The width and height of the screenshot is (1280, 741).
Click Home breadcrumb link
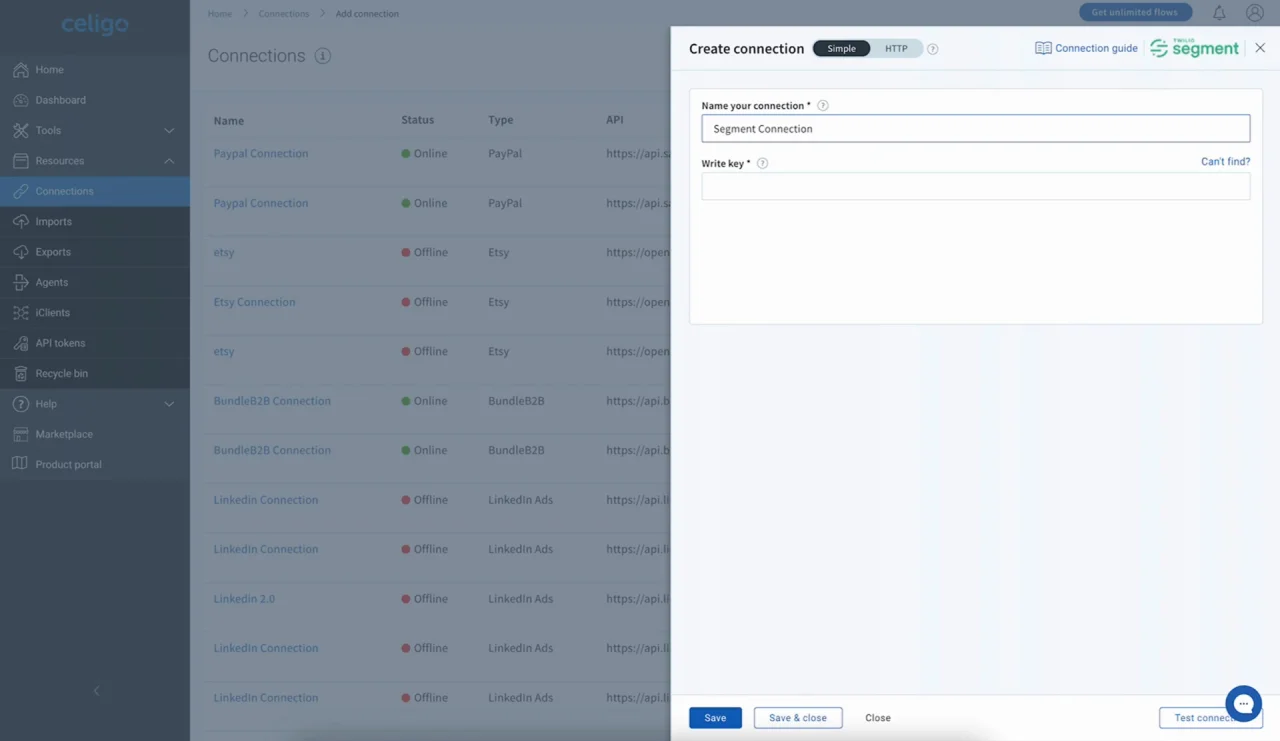tap(219, 14)
